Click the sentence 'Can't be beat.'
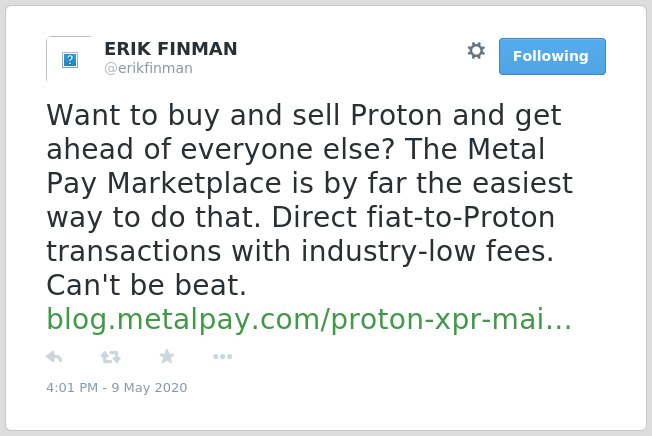The height and width of the screenshot is (436, 652). pos(146,285)
